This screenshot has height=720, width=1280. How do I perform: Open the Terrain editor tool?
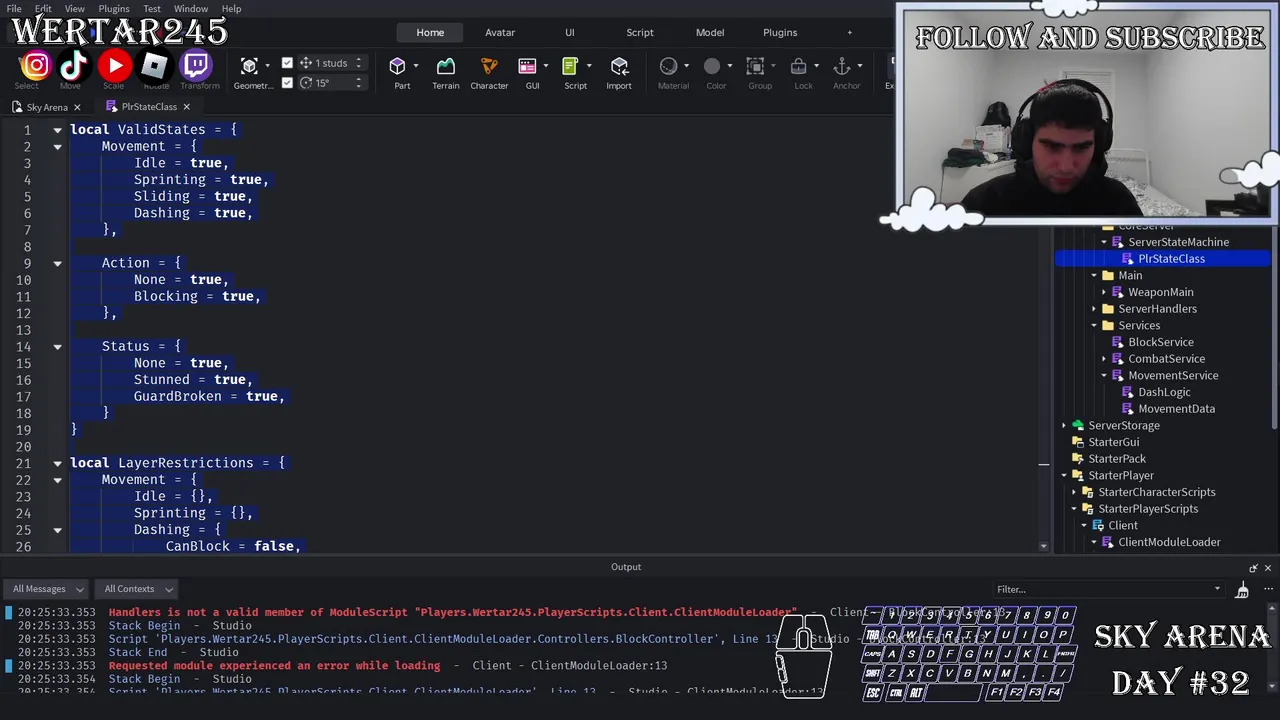[446, 66]
